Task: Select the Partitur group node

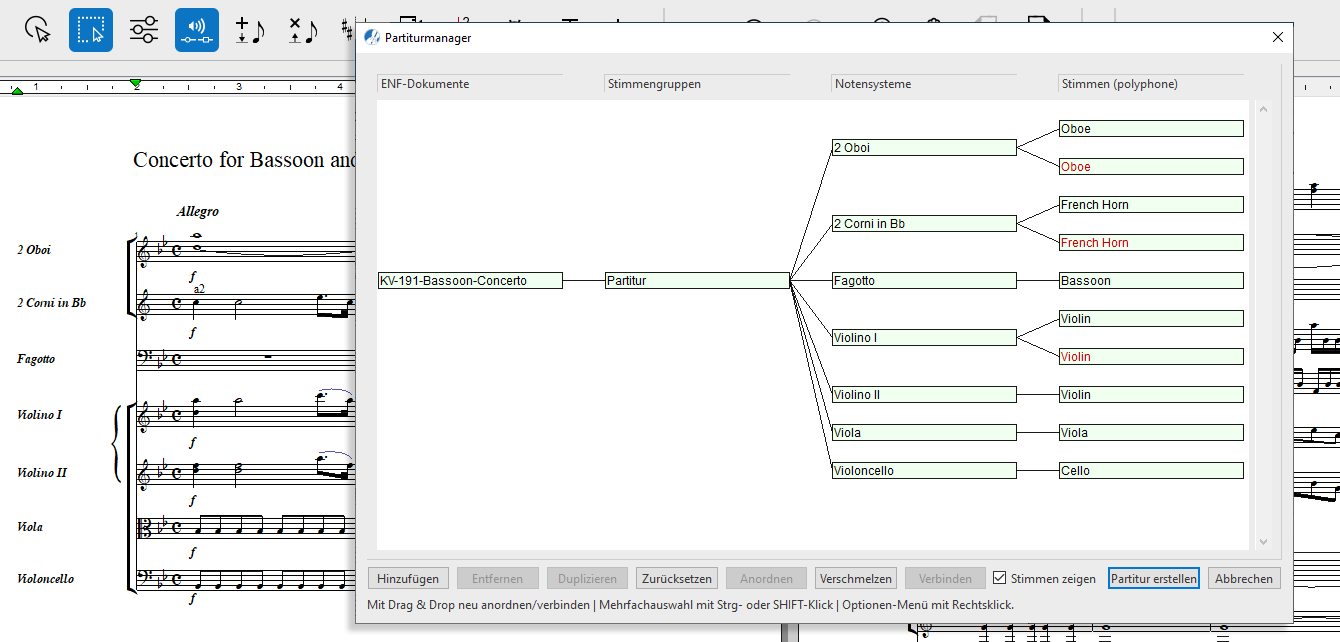Action: pyautogui.click(x=697, y=281)
